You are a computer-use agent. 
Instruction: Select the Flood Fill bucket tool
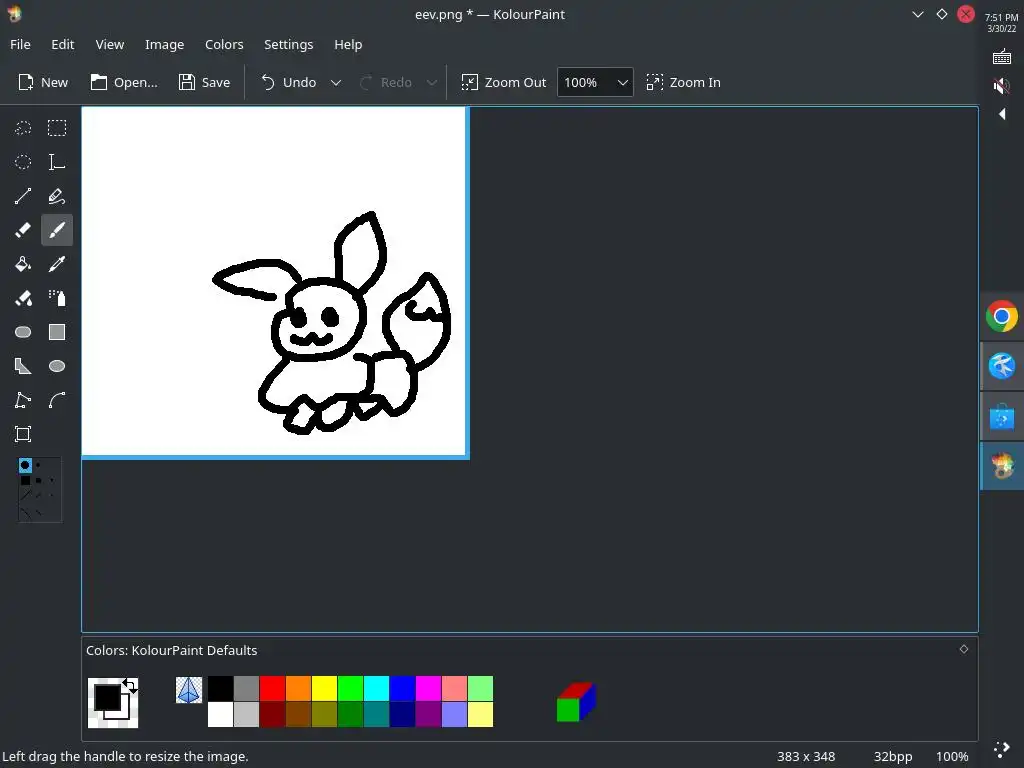23,264
